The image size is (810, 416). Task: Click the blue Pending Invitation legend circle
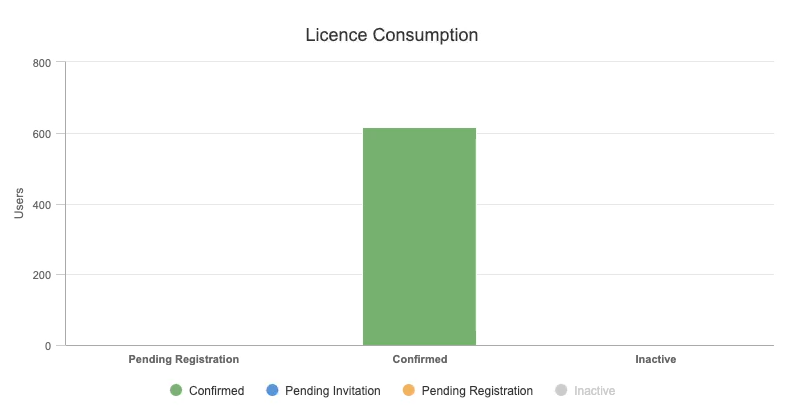[x=272, y=390]
